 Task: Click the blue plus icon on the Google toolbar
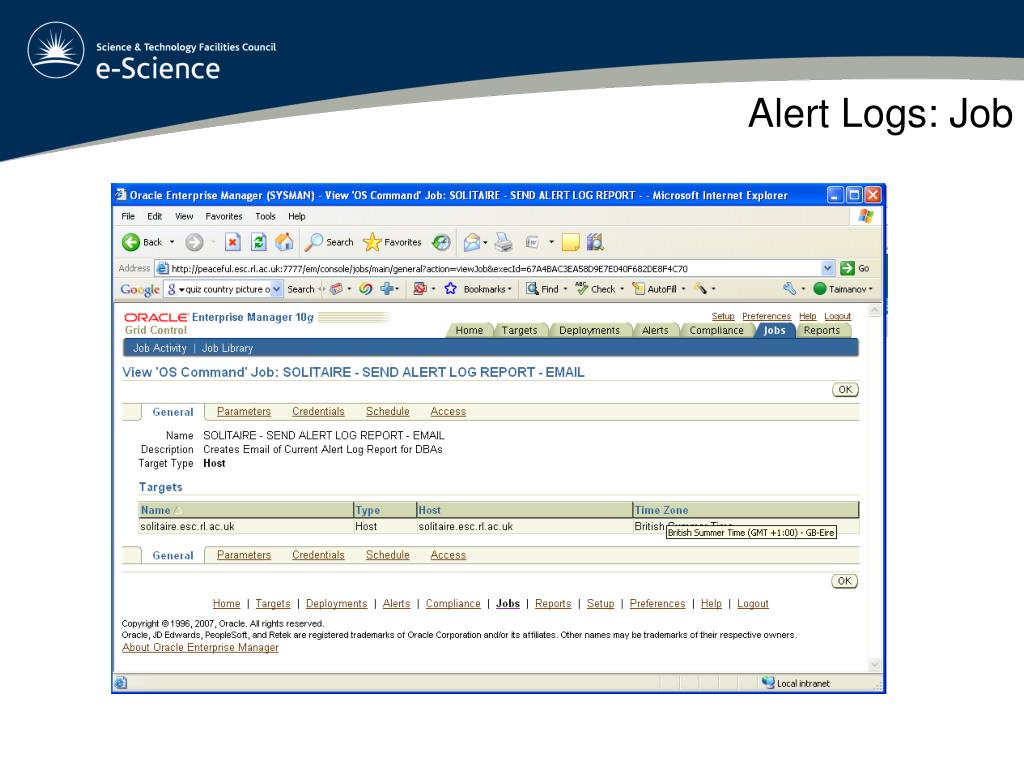pyautogui.click(x=387, y=289)
